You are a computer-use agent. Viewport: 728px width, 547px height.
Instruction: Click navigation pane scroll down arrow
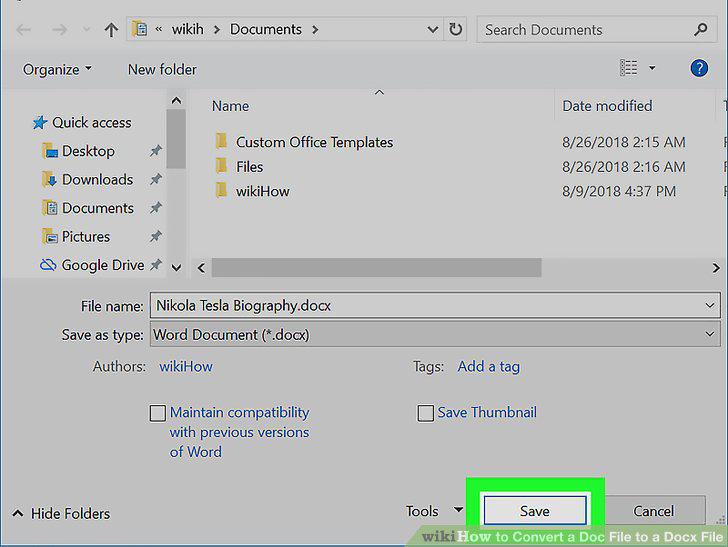coord(176,267)
